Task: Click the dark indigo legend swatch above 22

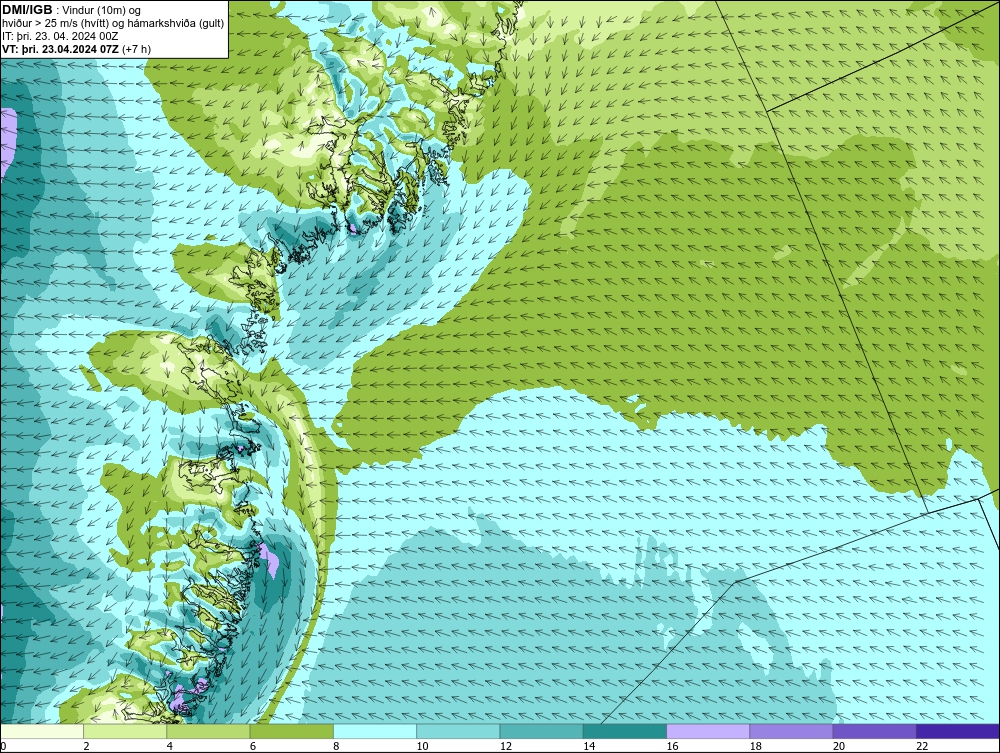Action: pos(957,731)
